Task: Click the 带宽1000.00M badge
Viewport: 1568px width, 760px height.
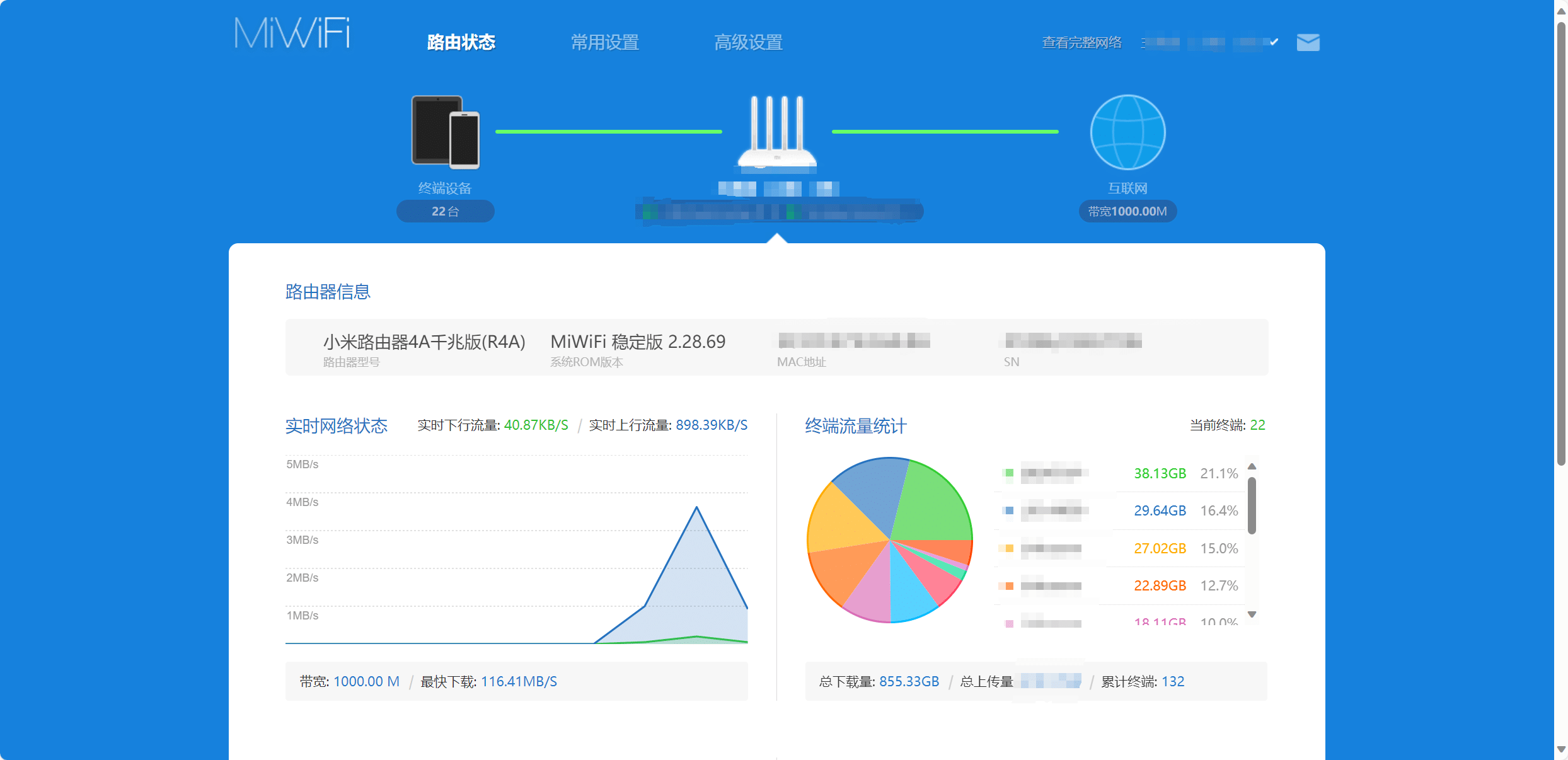Action: pyautogui.click(x=1127, y=211)
